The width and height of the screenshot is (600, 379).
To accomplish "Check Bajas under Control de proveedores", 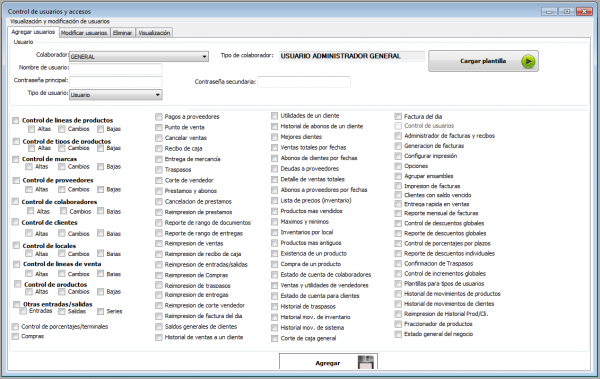I will coord(100,190).
